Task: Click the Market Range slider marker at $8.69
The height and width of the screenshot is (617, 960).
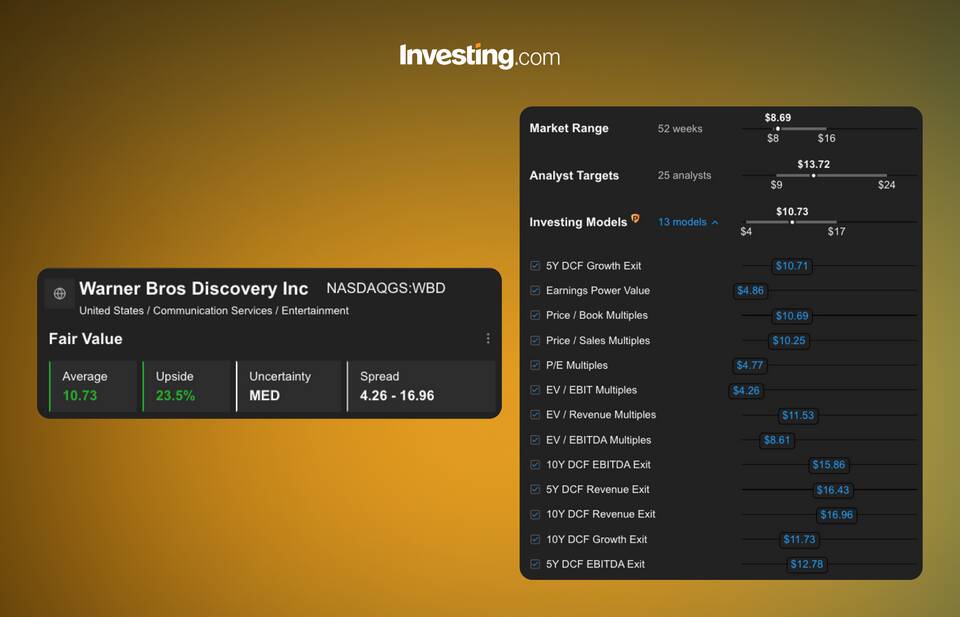Action: pyautogui.click(x=778, y=129)
